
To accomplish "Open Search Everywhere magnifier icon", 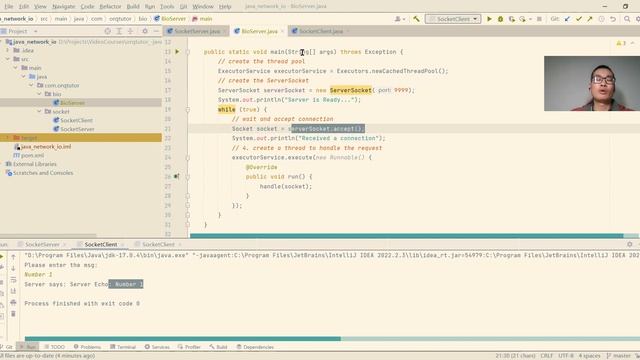I will point(627,19).
